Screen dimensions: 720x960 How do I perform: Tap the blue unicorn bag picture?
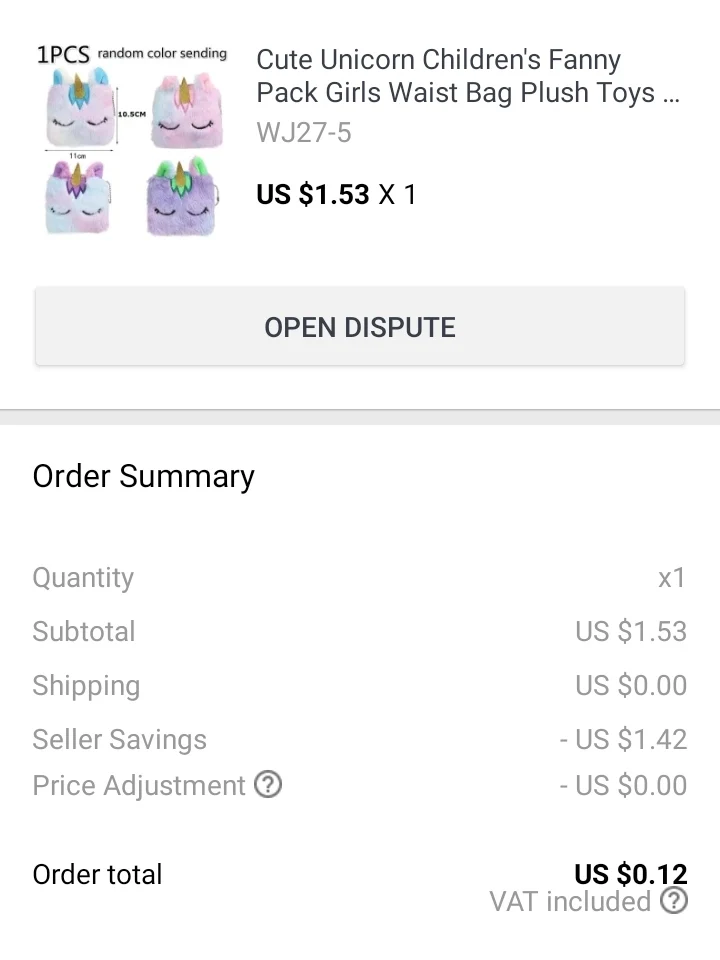(x=78, y=198)
